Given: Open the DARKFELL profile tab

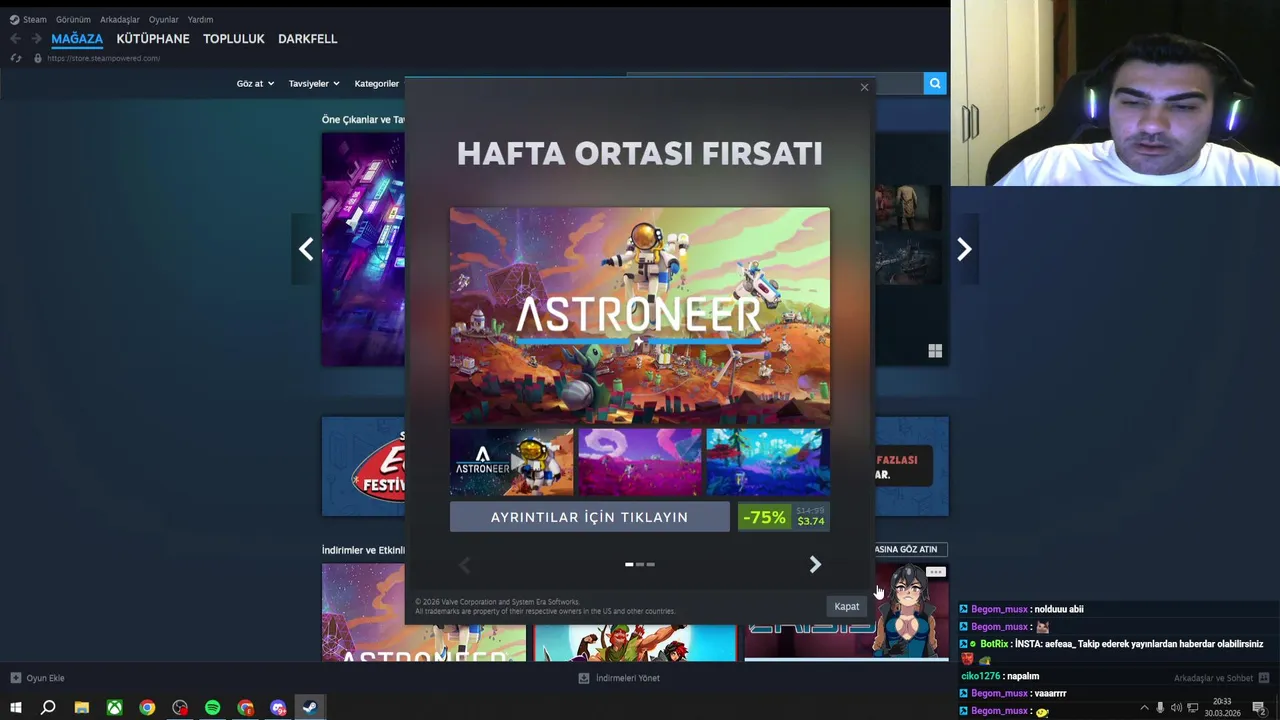Looking at the screenshot, I should point(308,39).
